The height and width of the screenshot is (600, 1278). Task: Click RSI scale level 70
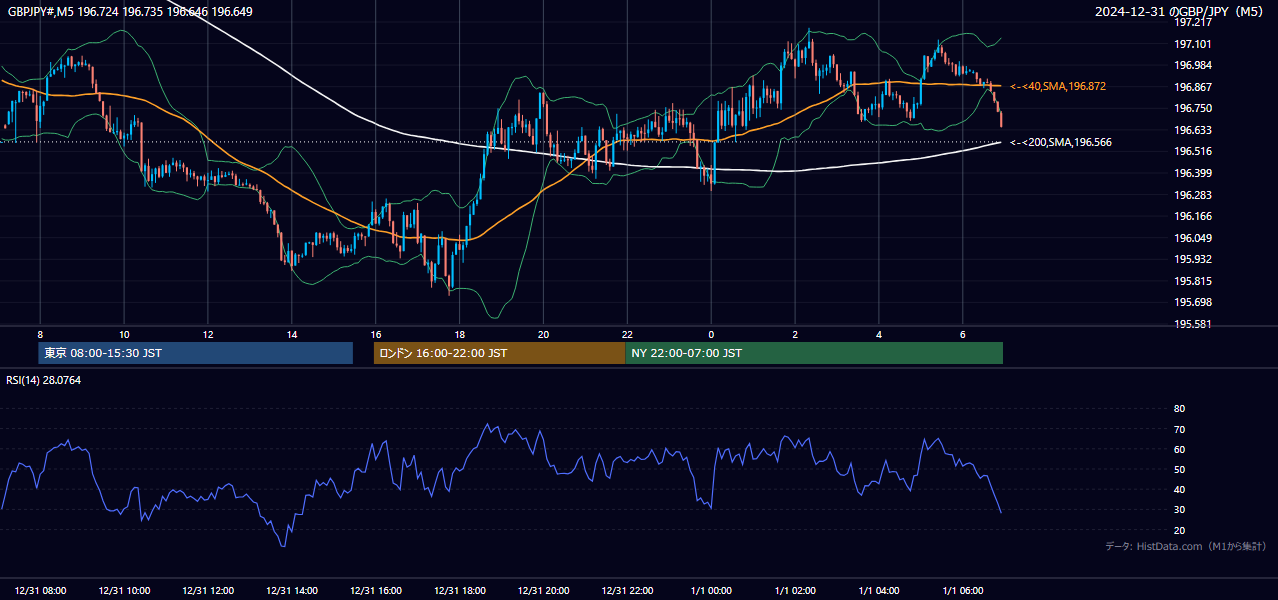[x=1180, y=430]
